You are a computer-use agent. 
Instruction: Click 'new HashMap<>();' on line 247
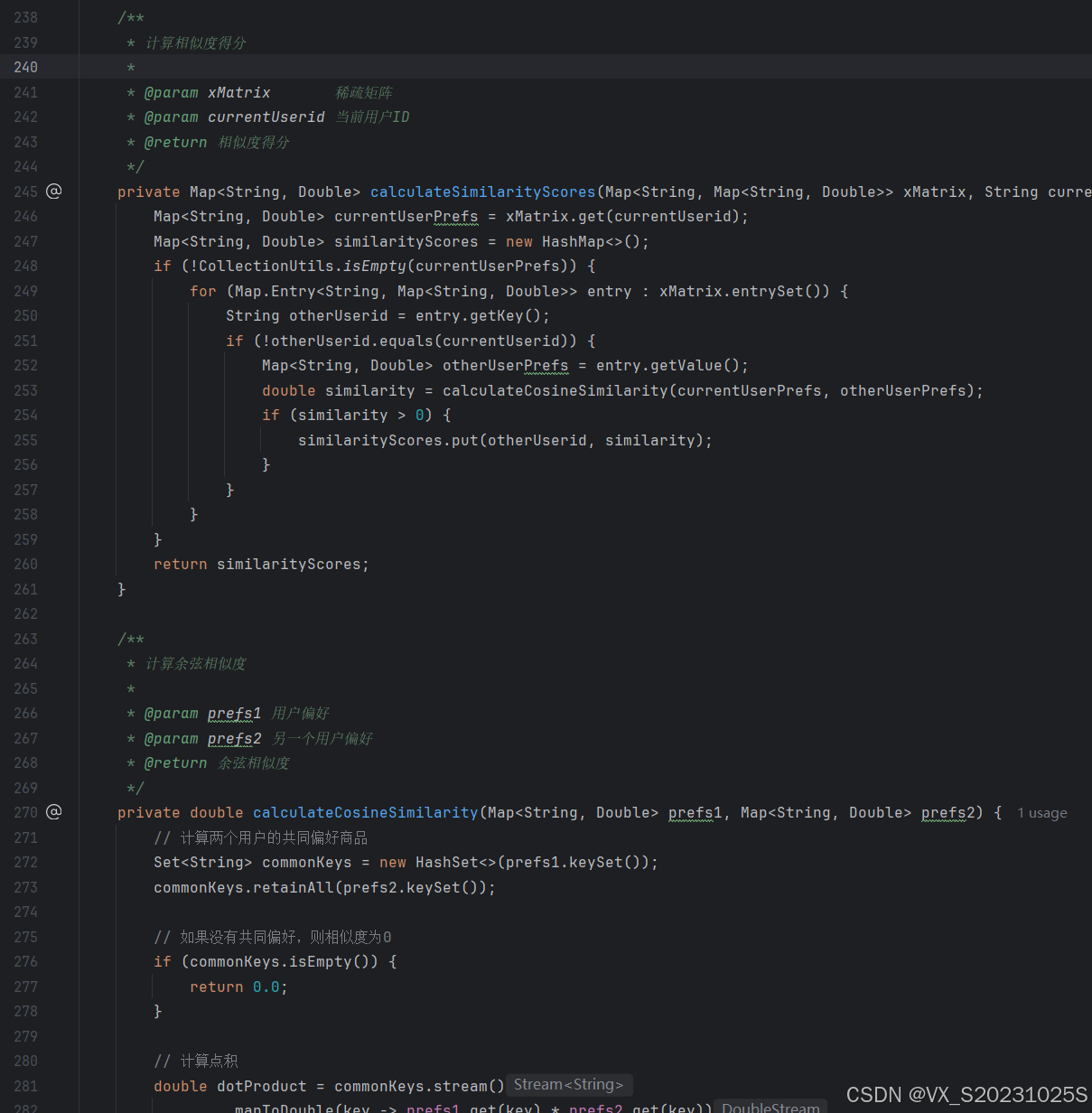[x=577, y=241]
